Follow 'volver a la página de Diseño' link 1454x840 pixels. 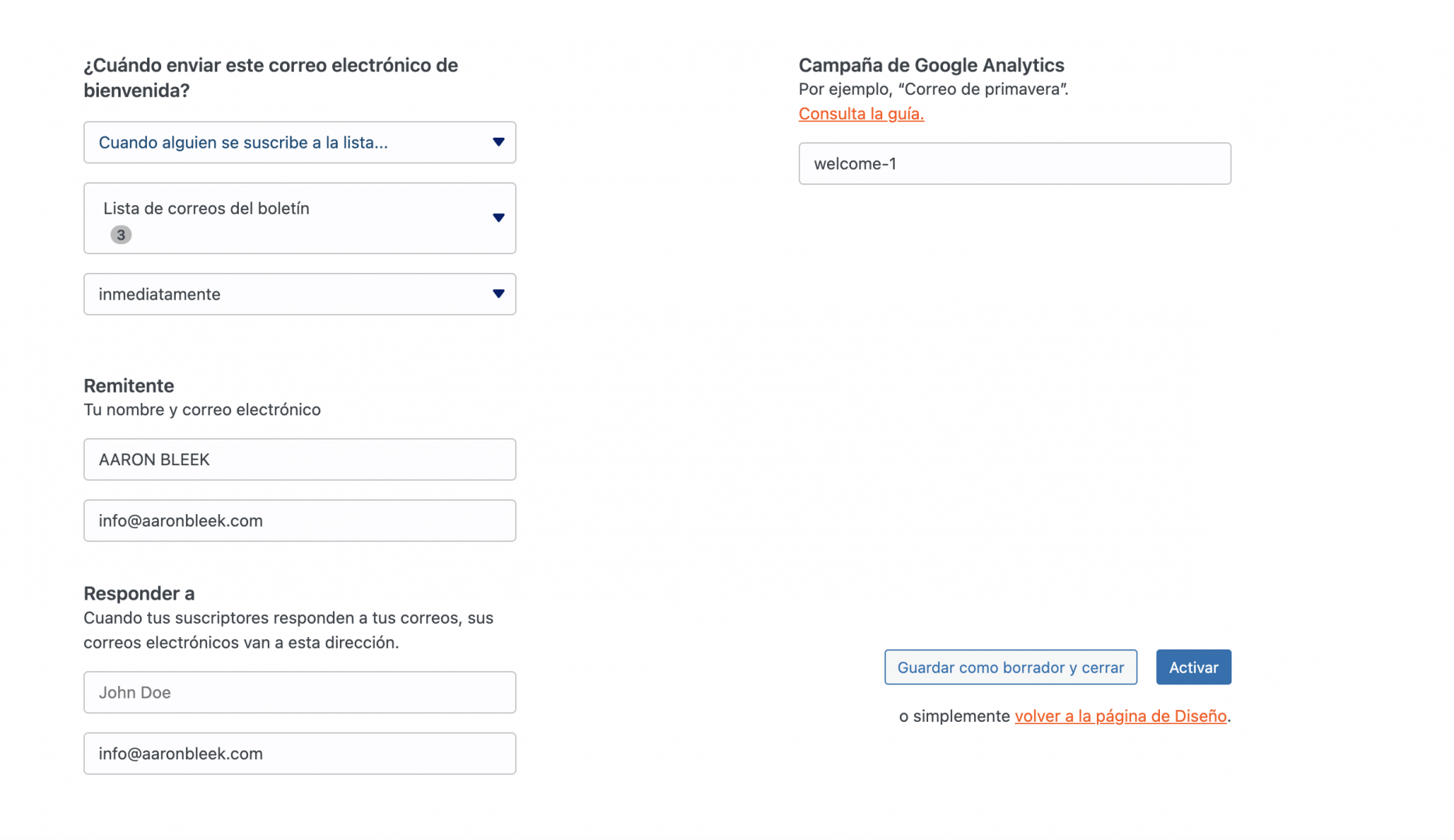(1120, 716)
